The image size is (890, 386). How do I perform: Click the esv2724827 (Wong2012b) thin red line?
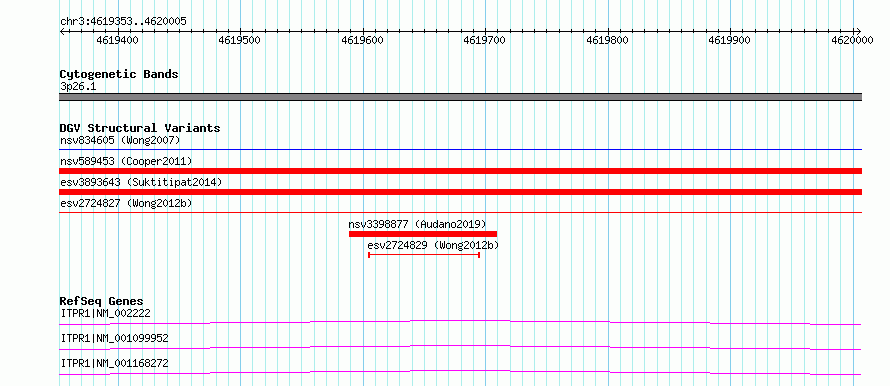click(460, 213)
